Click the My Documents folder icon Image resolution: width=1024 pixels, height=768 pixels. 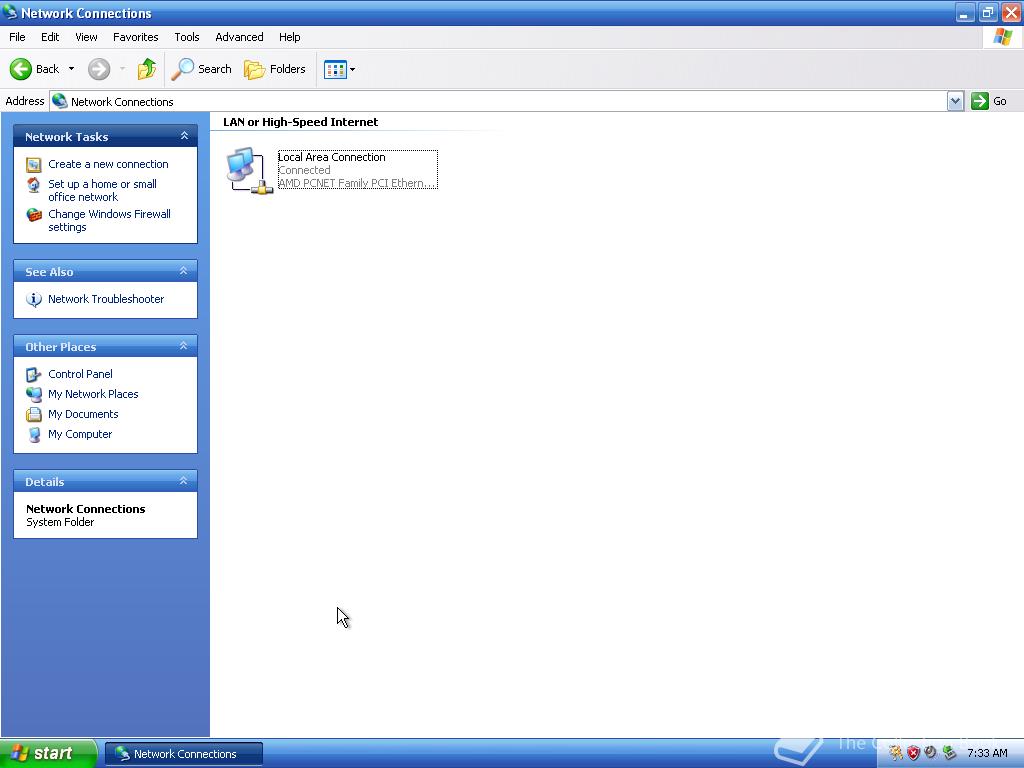pos(34,415)
